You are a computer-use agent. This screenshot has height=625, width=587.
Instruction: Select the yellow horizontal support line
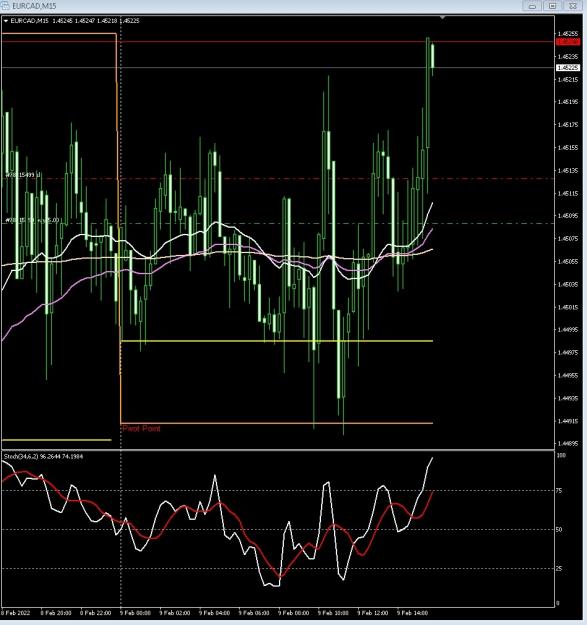(x=277, y=341)
